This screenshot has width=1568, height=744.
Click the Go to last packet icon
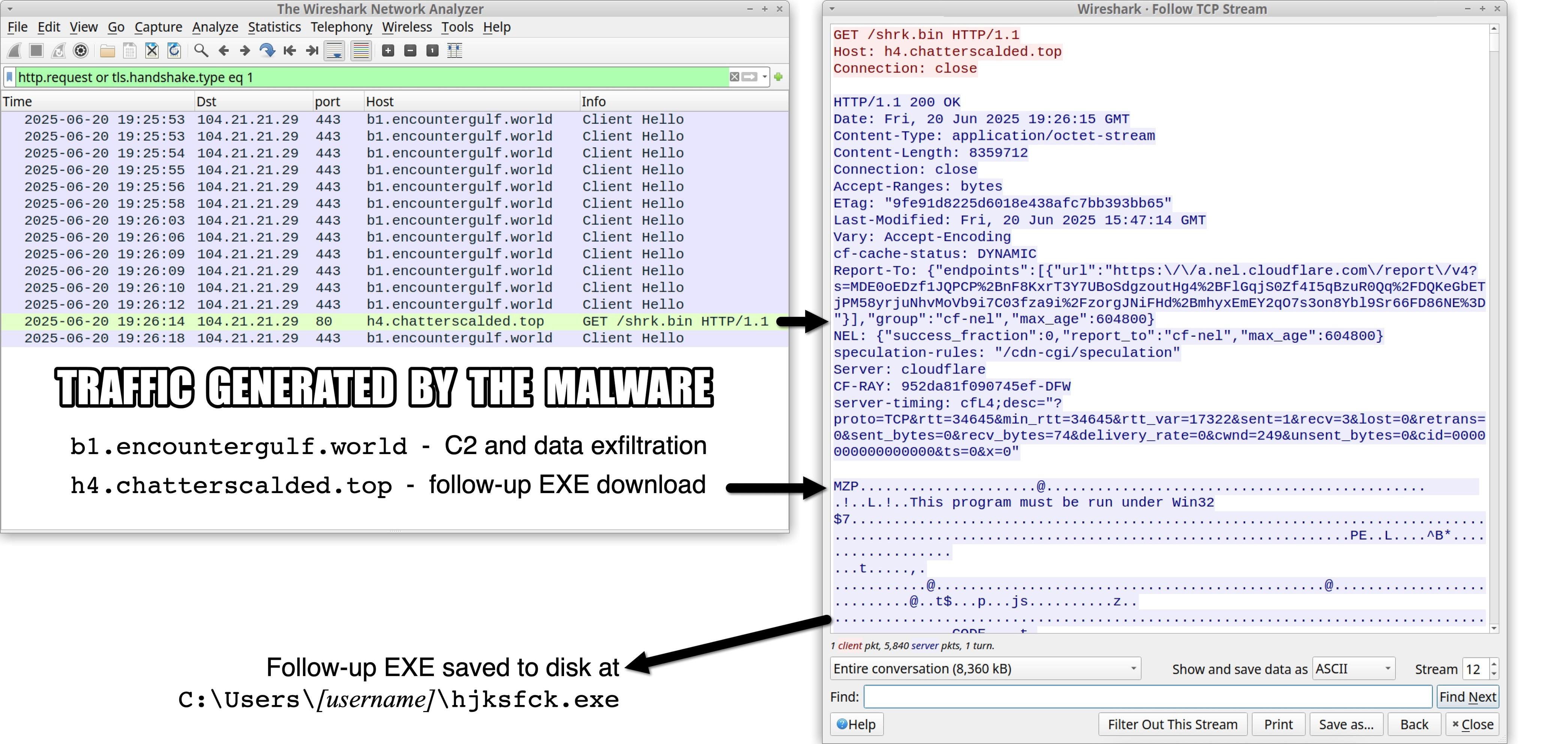[312, 51]
